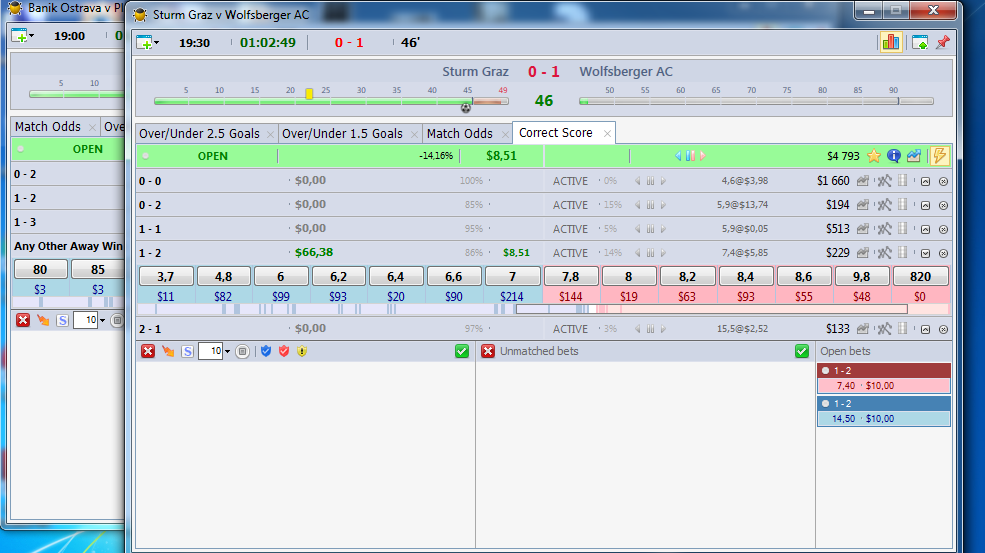Click the pause icon in green market header
The image size is (985, 553).
[690, 156]
